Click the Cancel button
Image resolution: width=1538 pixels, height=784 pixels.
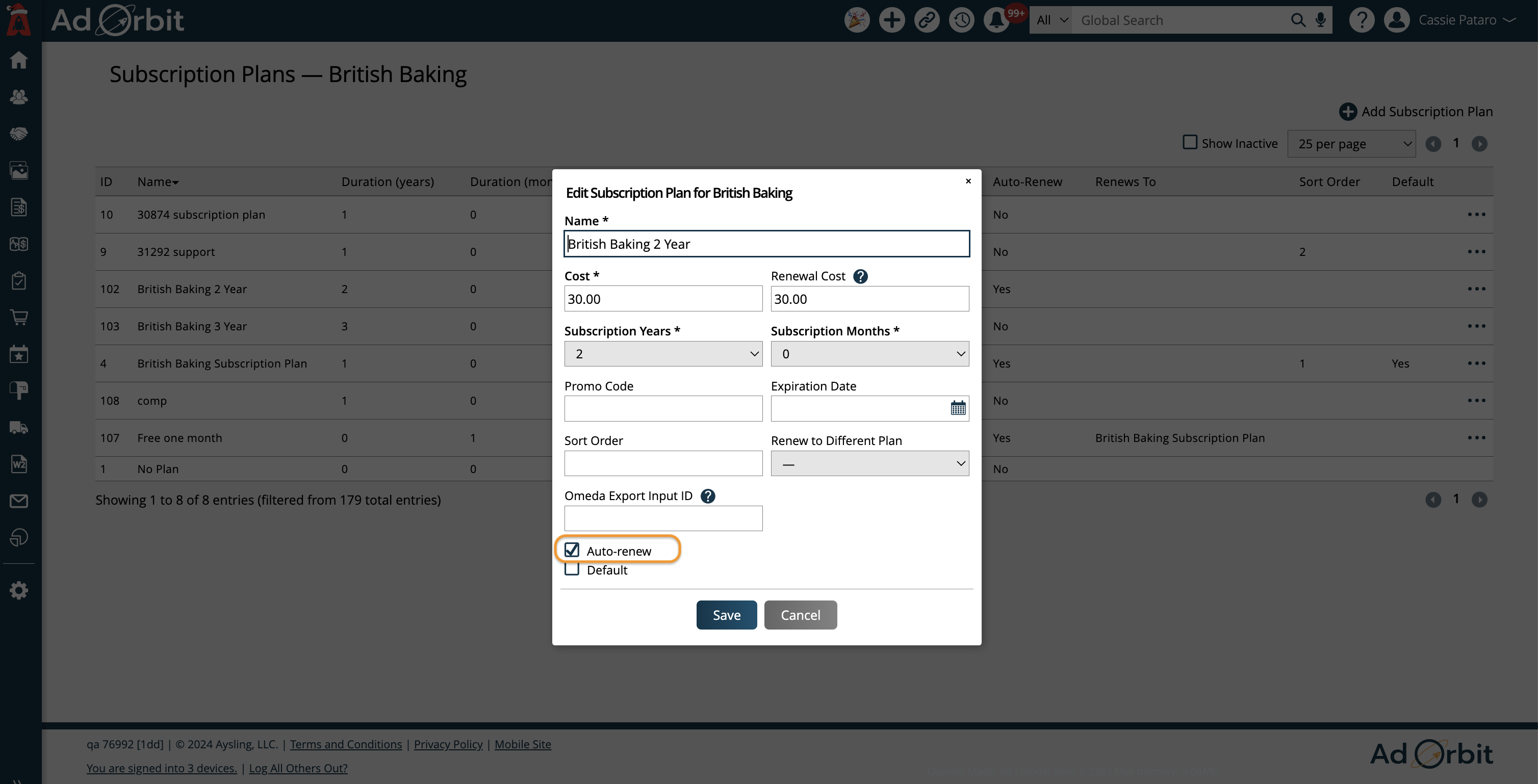800,615
